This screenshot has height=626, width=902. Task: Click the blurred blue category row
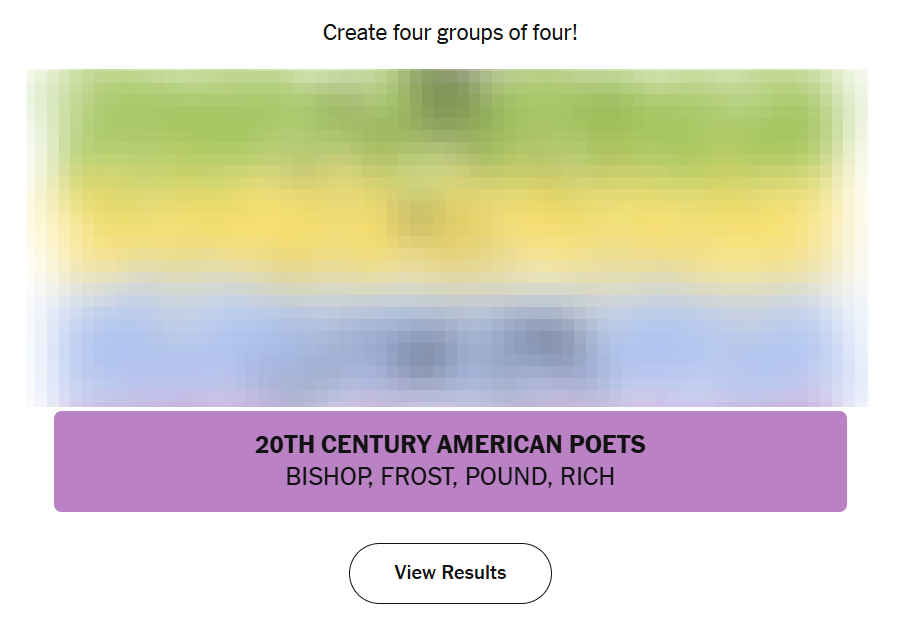tap(450, 340)
